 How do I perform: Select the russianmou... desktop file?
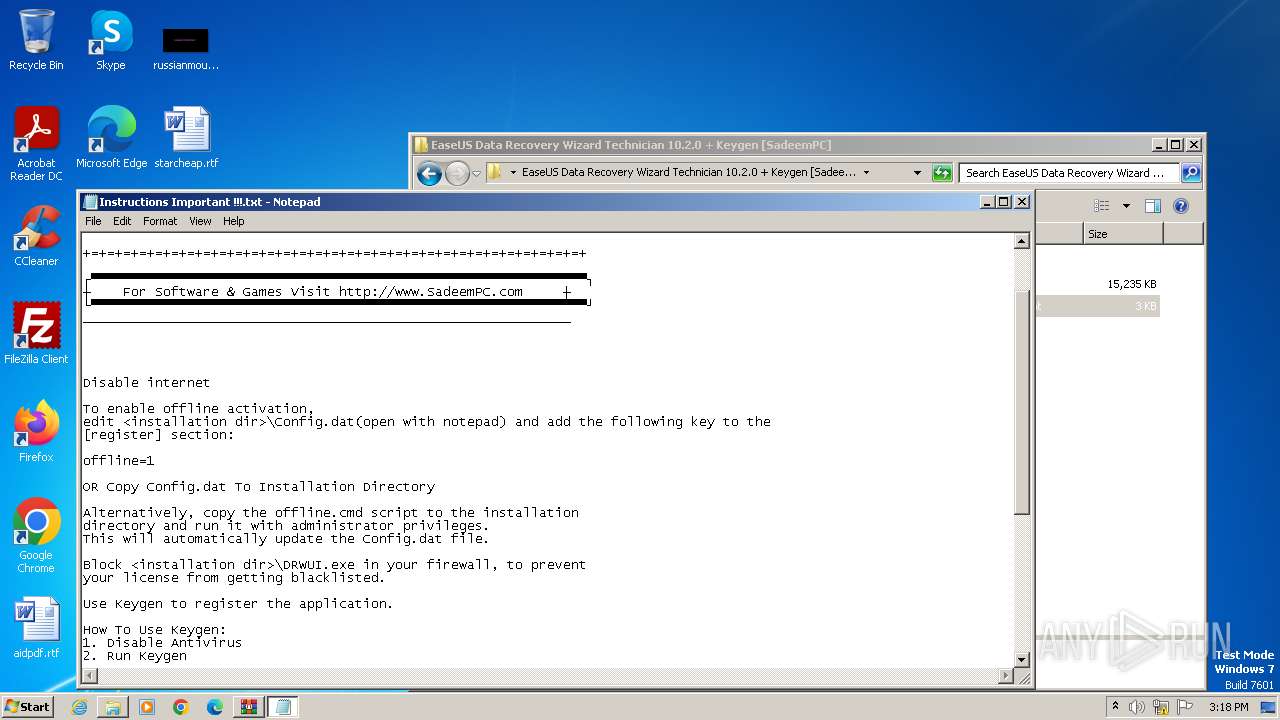coord(186,48)
